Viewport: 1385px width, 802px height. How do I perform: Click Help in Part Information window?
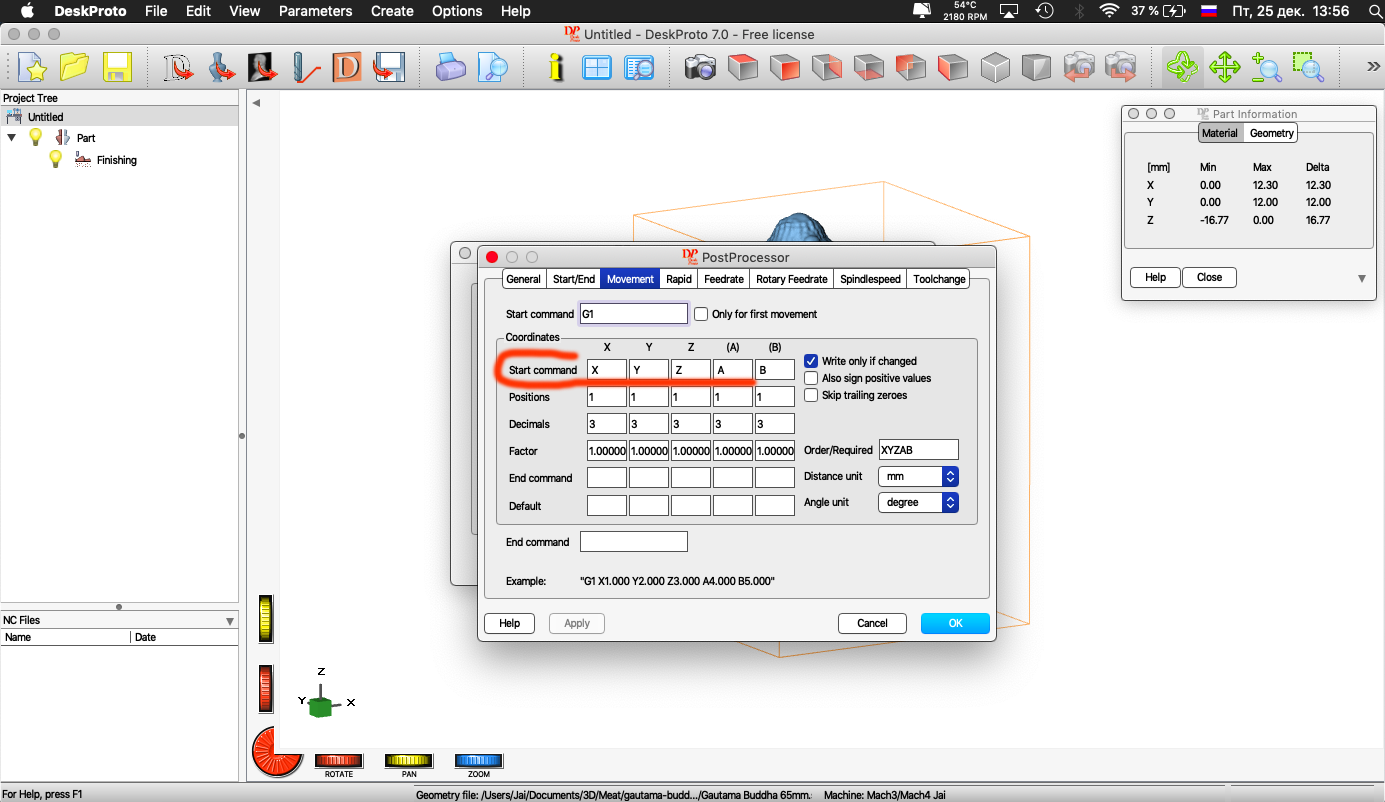1155,277
